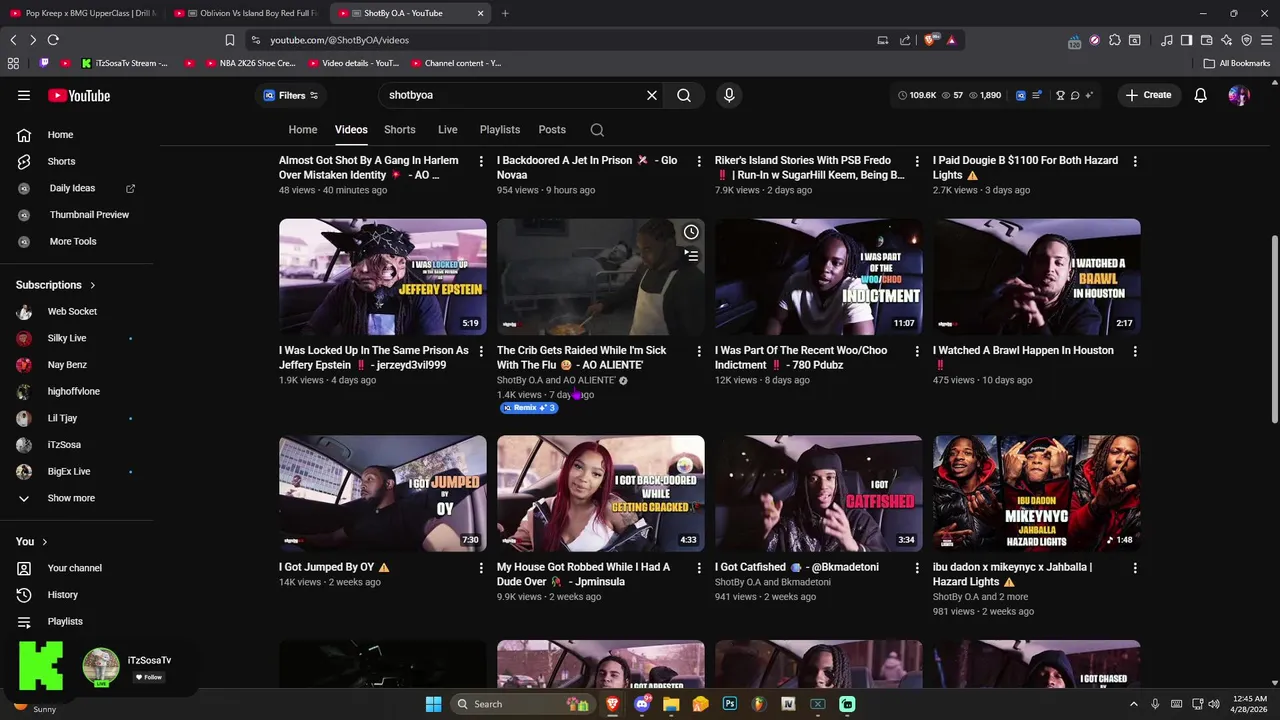Click the magnifier search button

[x=684, y=95]
